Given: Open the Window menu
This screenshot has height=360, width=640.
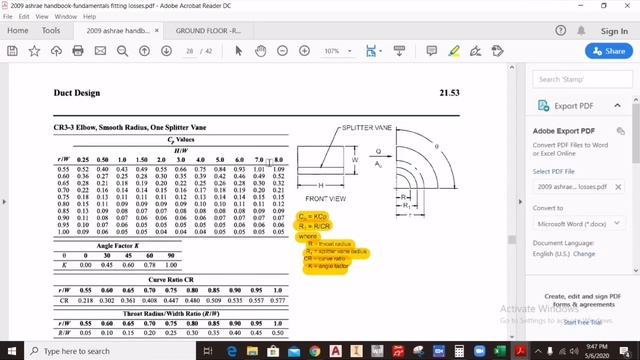Looking at the screenshot, I should point(65,17).
